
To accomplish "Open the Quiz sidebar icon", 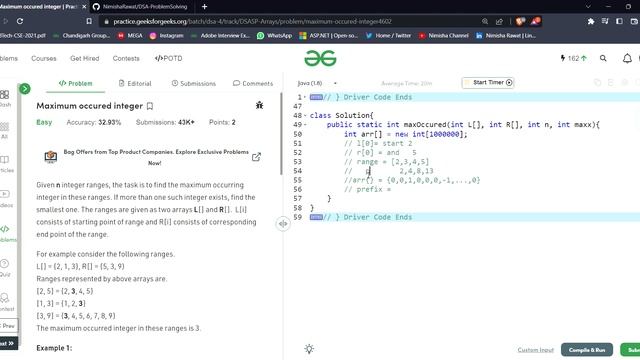I will pos(4,268).
